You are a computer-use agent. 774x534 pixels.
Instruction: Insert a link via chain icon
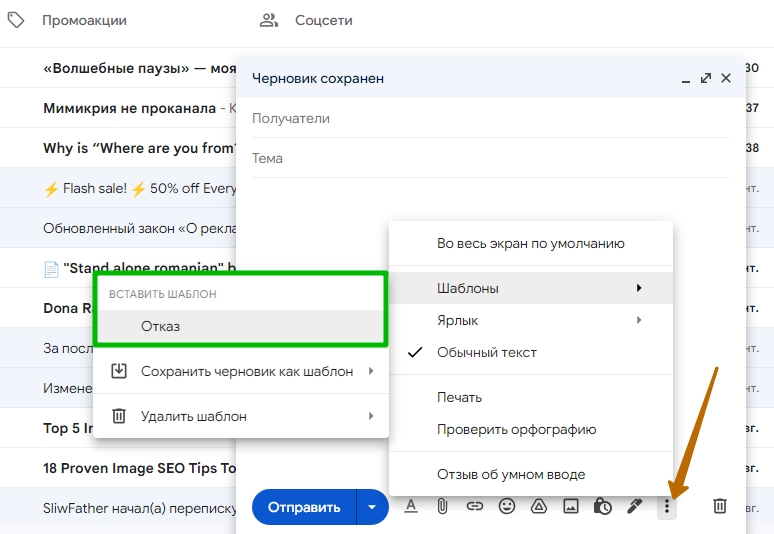474,506
